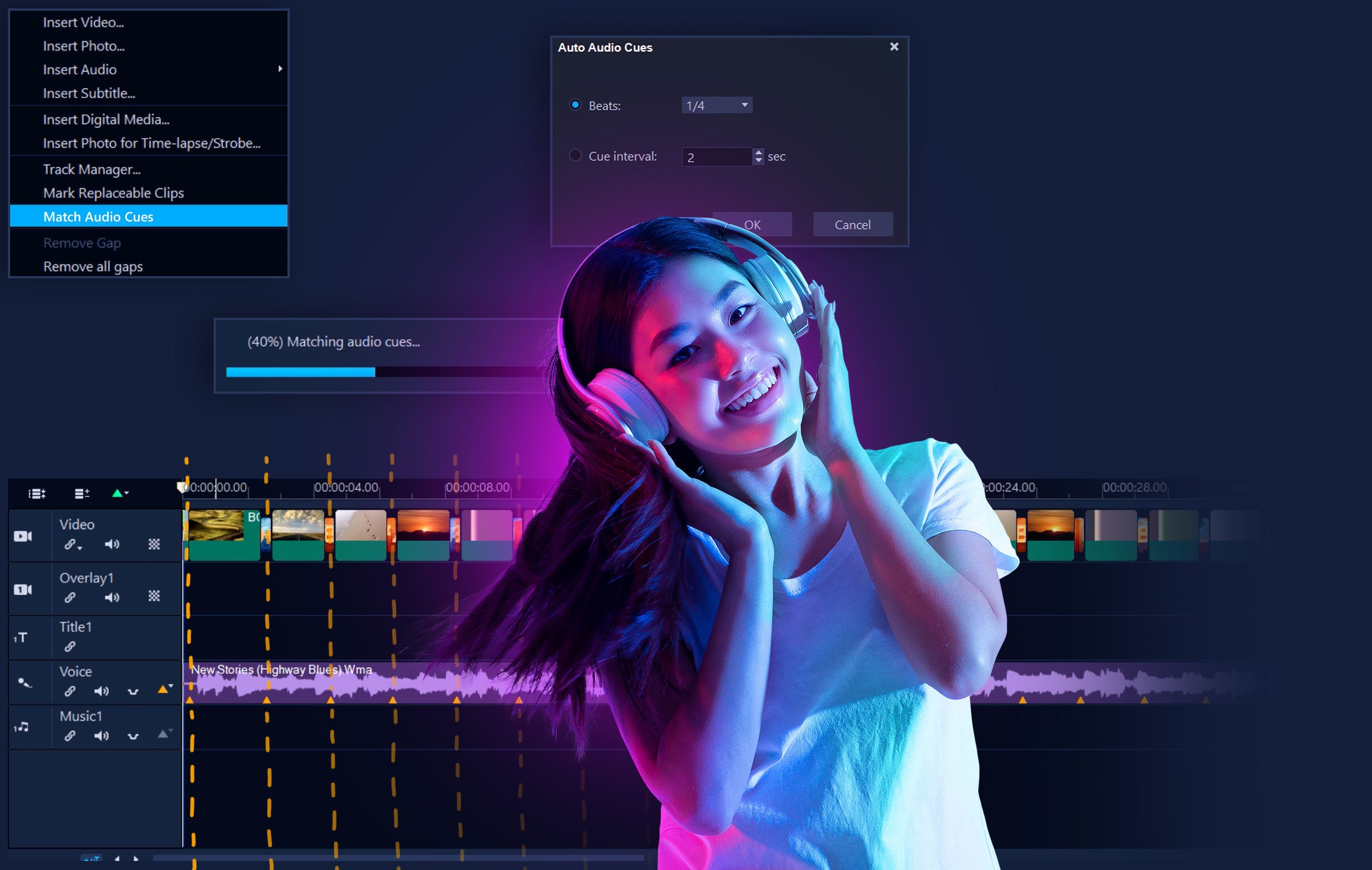The image size is (1372, 870).
Task: Click the Cancel button in Auto Audio Cues
Action: [852, 225]
